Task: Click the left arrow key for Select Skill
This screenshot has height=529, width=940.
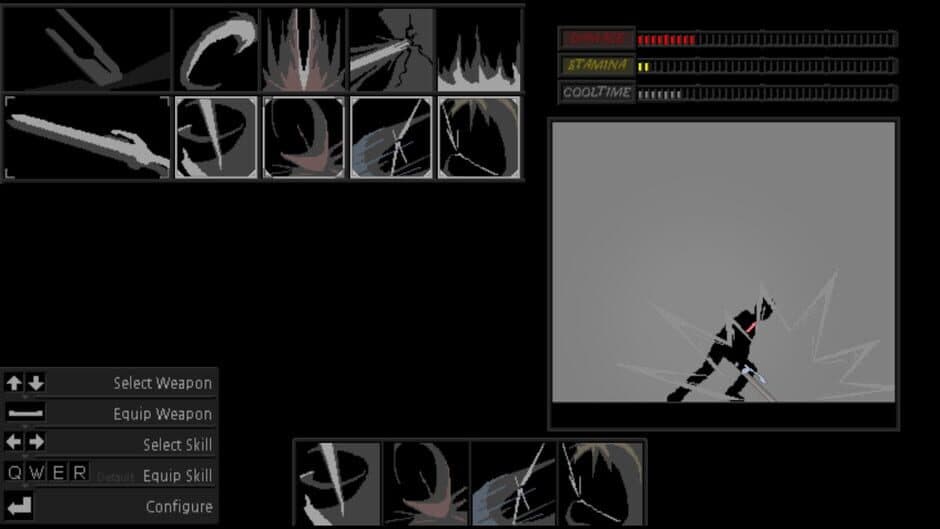Action: point(14,442)
